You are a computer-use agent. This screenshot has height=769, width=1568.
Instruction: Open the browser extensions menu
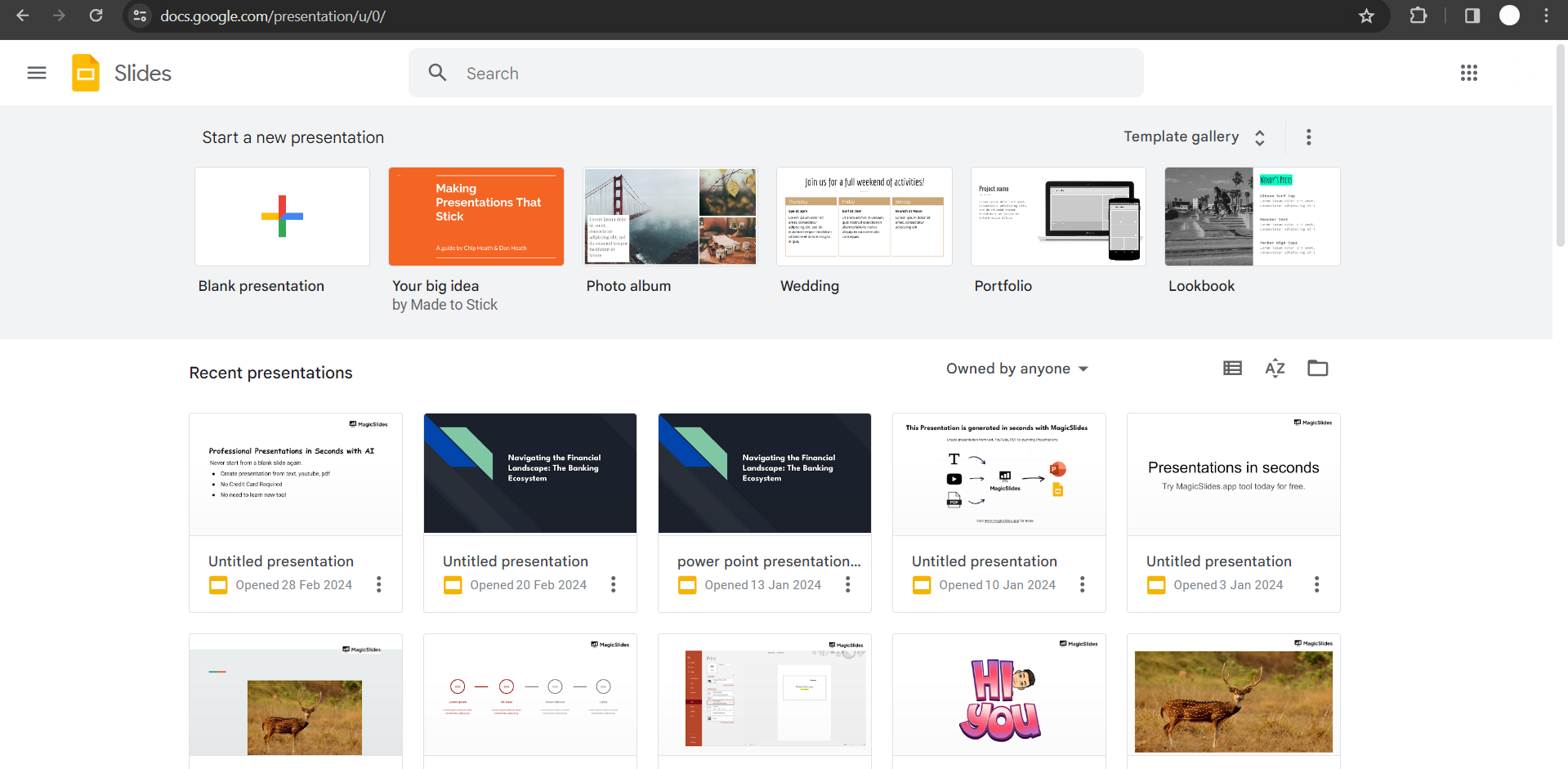(x=1418, y=16)
